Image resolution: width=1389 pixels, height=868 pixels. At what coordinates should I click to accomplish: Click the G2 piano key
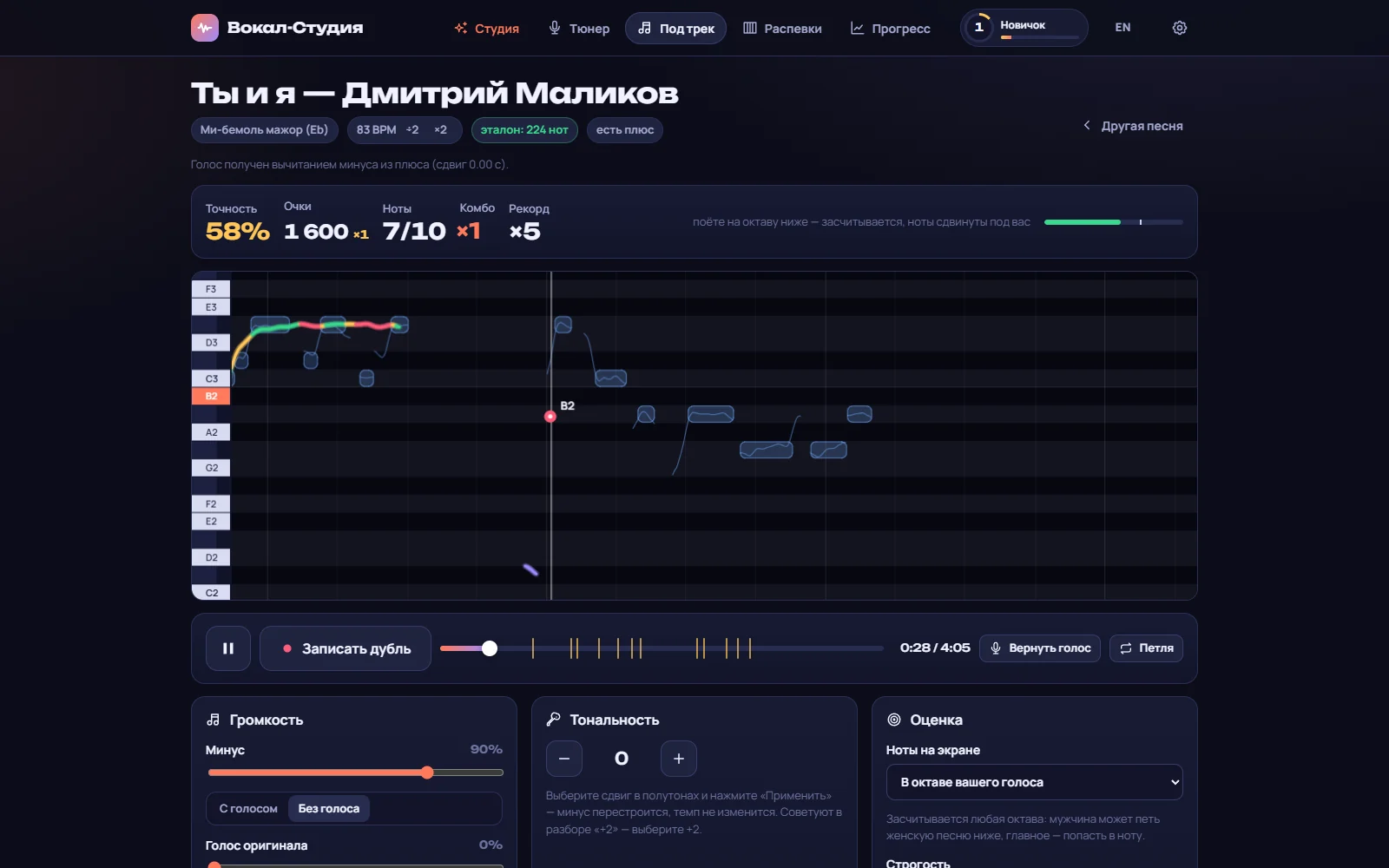(x=211, y=468)
